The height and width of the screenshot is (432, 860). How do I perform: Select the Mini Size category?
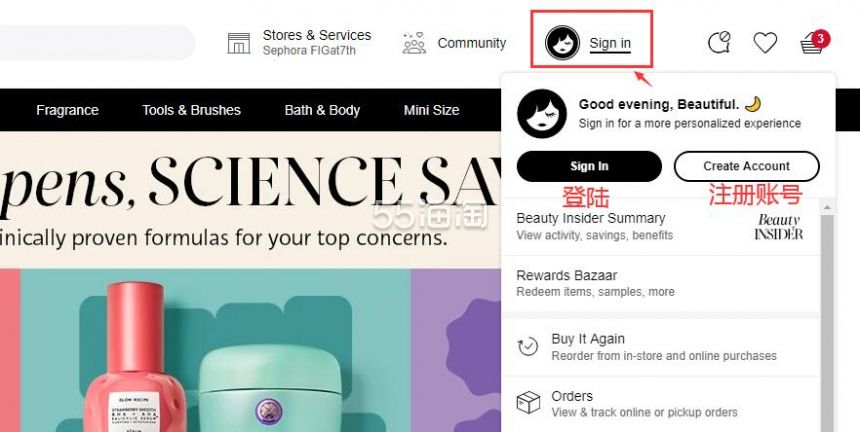click(x=432, y=110)
